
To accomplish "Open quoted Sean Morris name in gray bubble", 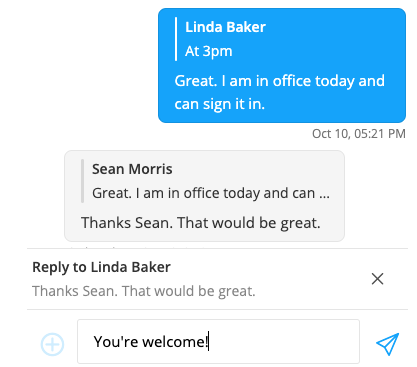I will tap(132, 169).
